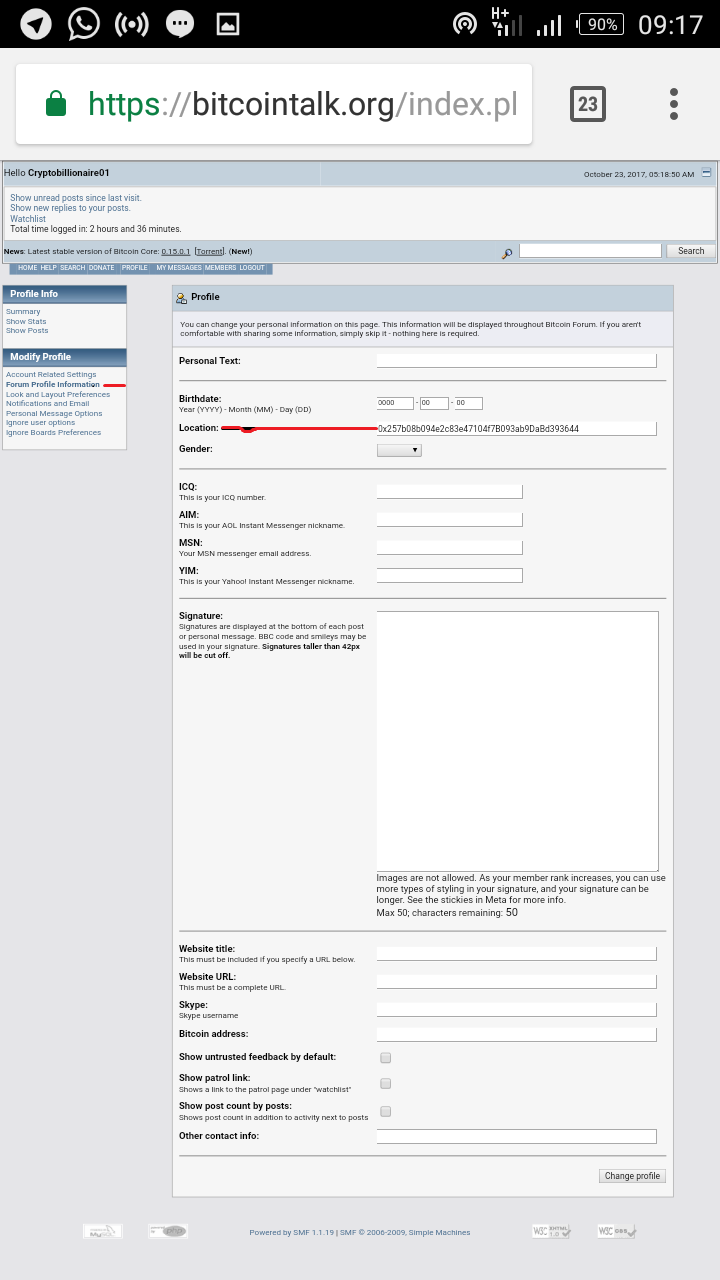Click the Search button
Viewport: 720px width, 1280px height.
(691, 251)
